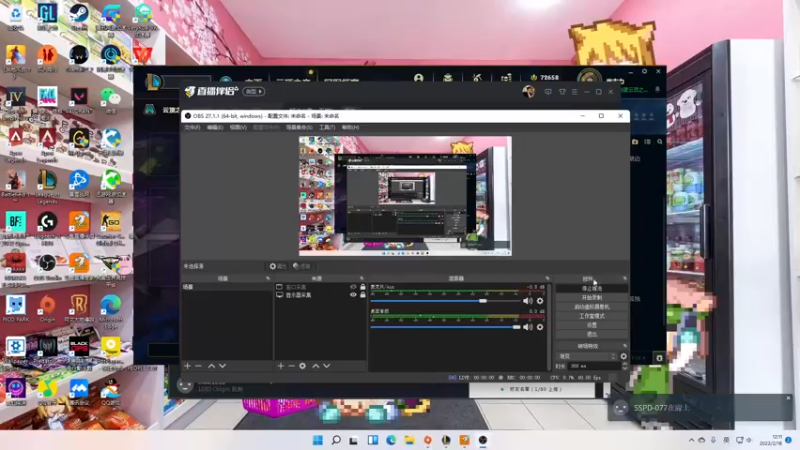Open the Help menu in OBS
This screenshot has height=450, width=800.
[x=351, y=128]
